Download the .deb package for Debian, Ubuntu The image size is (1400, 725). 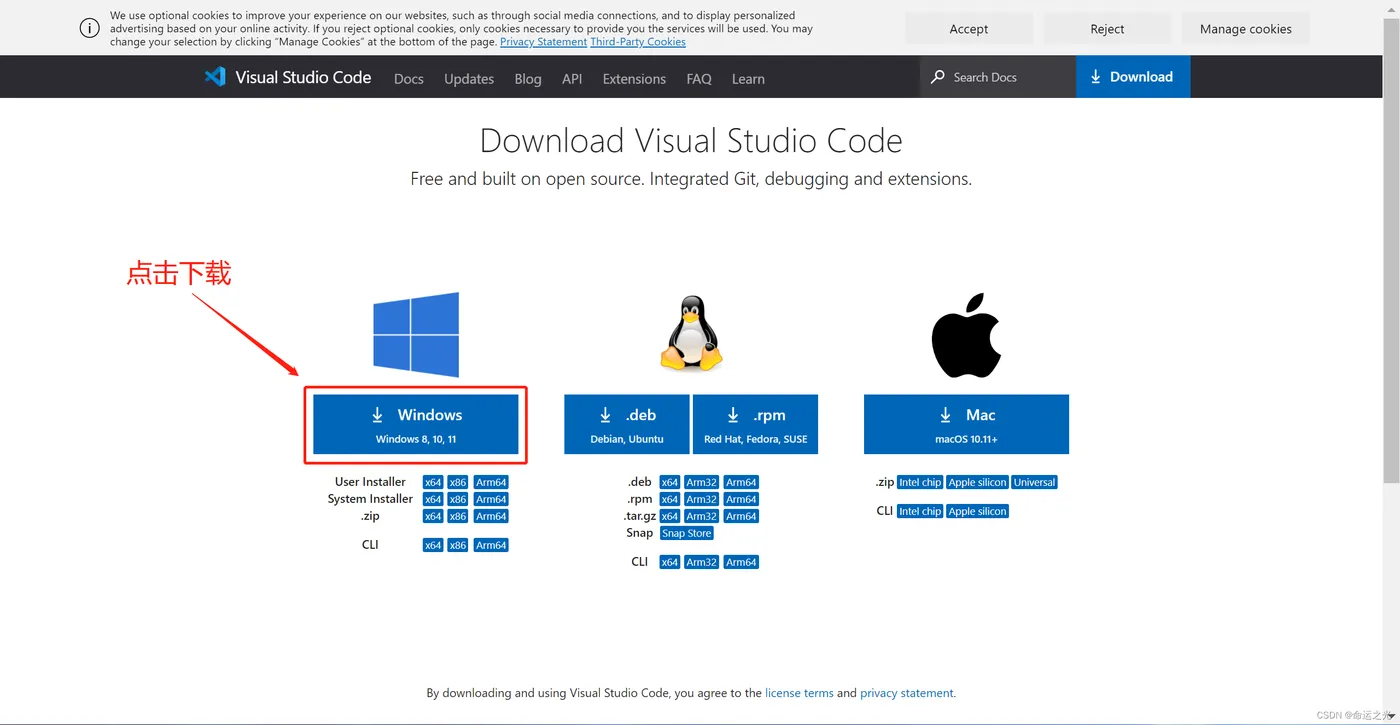point(627,424)
